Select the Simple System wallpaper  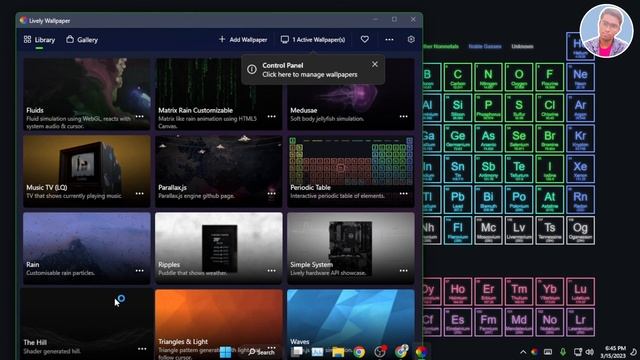[351, 248]
